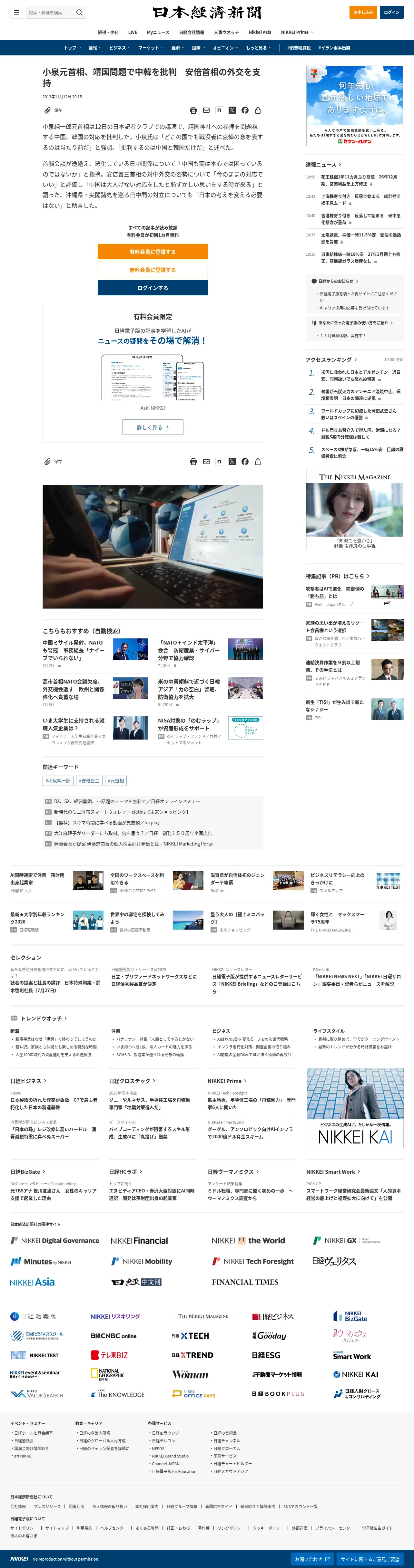Share via note icon under the article date

pos(219,110)
